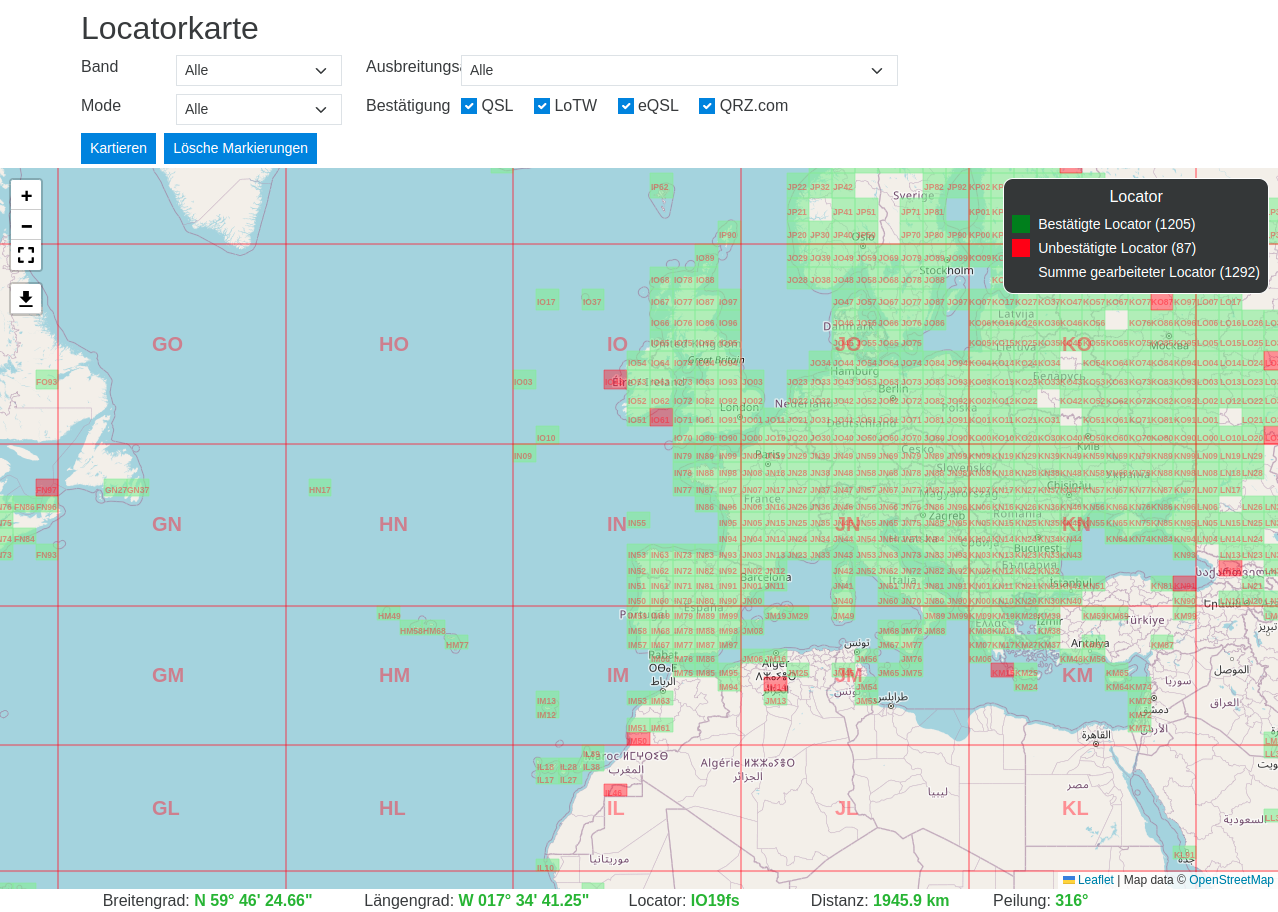Screen dimensions: 1278x912
Task: Click the green confirmed locator legend swatch
Action: click(x=1020, y=224)
